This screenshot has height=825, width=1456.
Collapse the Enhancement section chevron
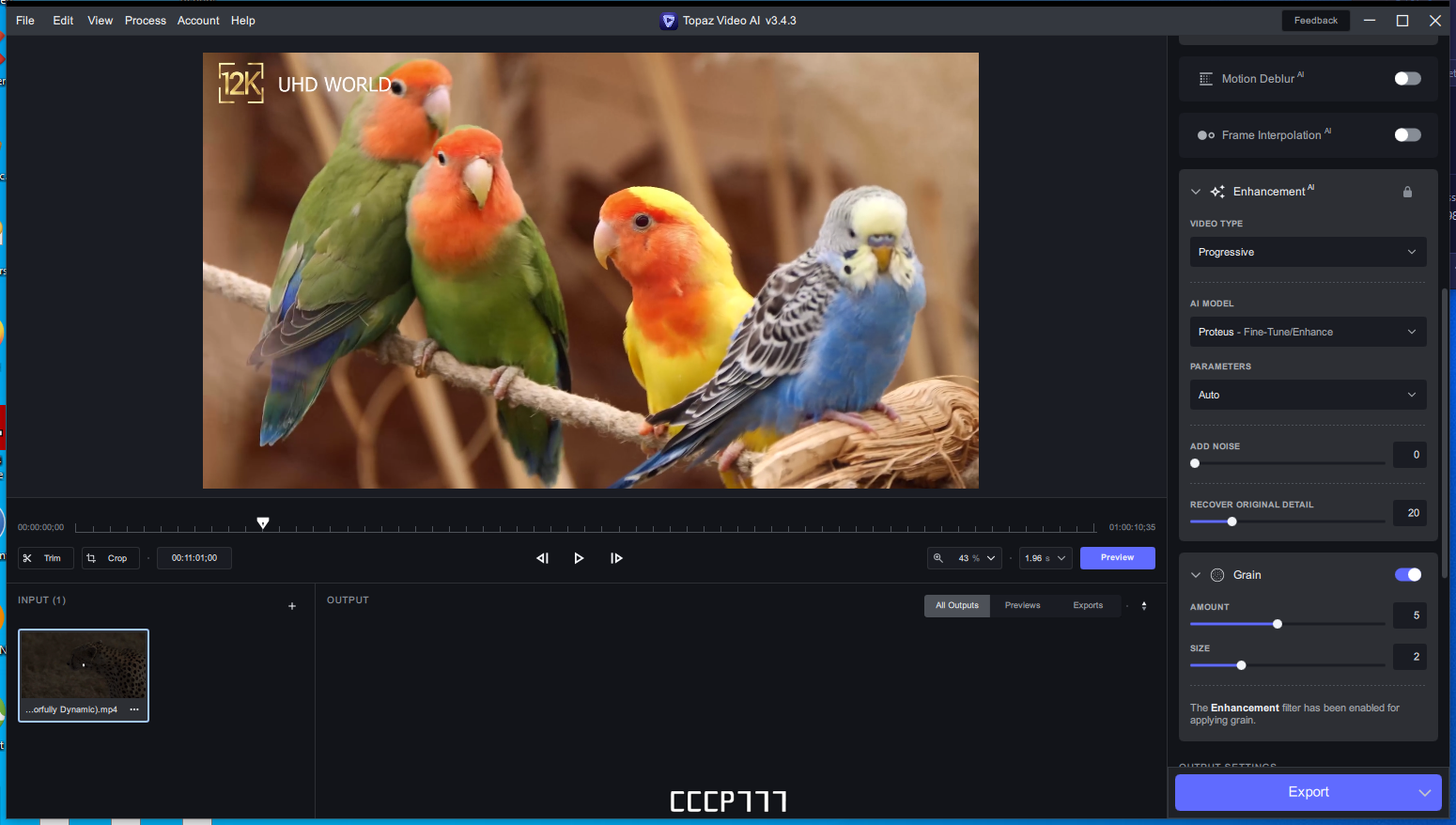(x=1196, y=192)
